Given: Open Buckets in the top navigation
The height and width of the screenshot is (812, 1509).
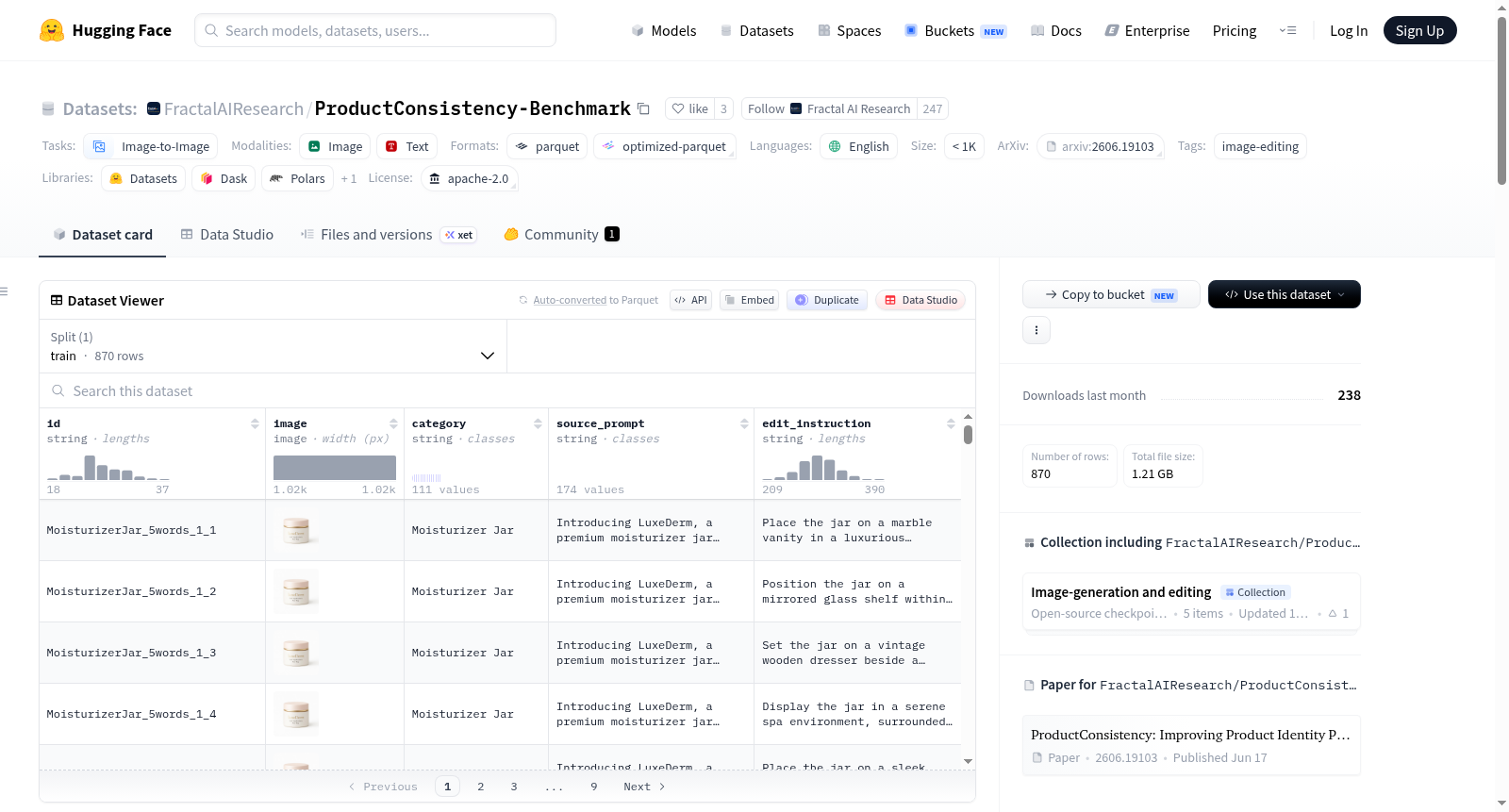Looking at the screenshot, I should 955,30.
